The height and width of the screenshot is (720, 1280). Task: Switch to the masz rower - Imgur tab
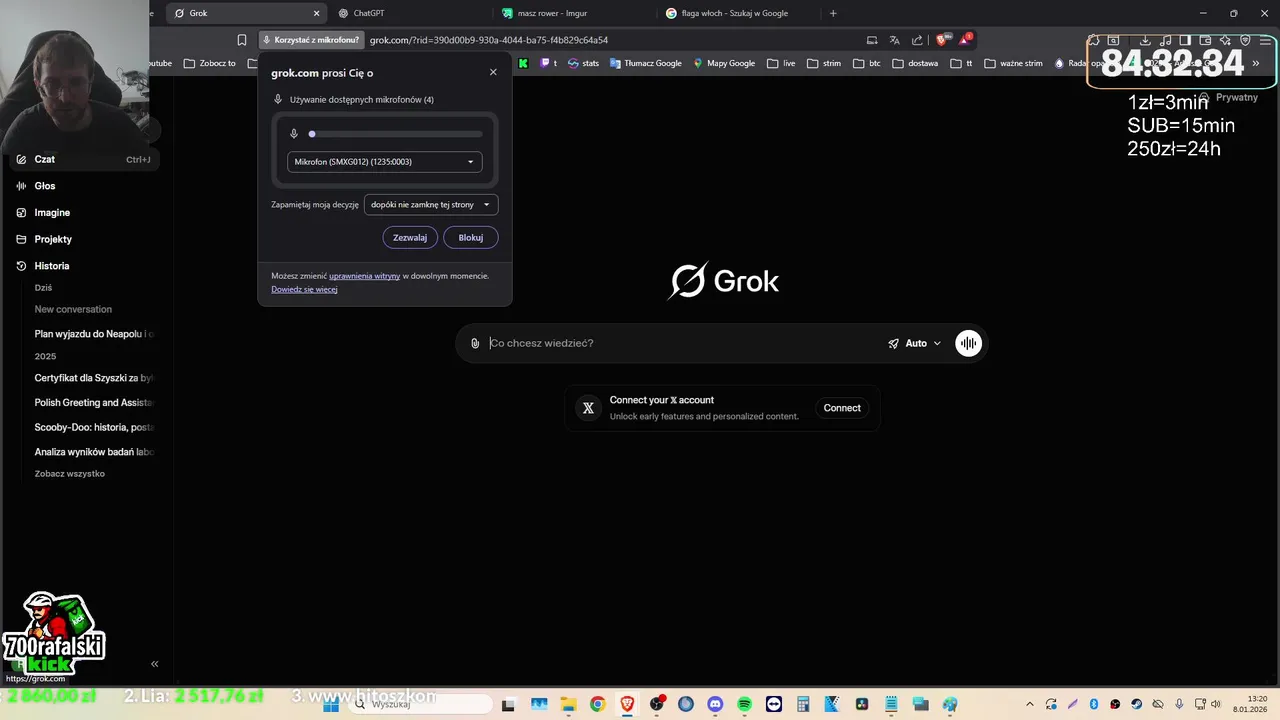point(575,13)
